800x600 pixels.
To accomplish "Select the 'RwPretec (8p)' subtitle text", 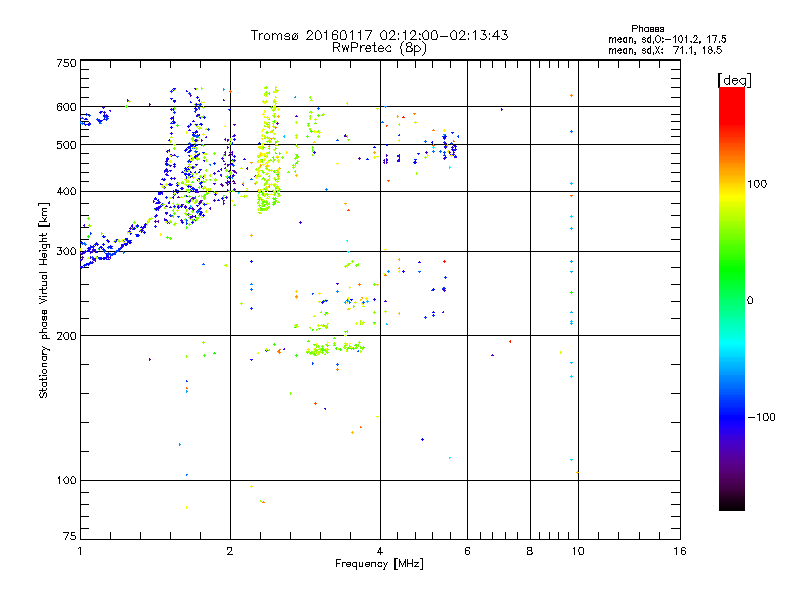I will 379,48.
